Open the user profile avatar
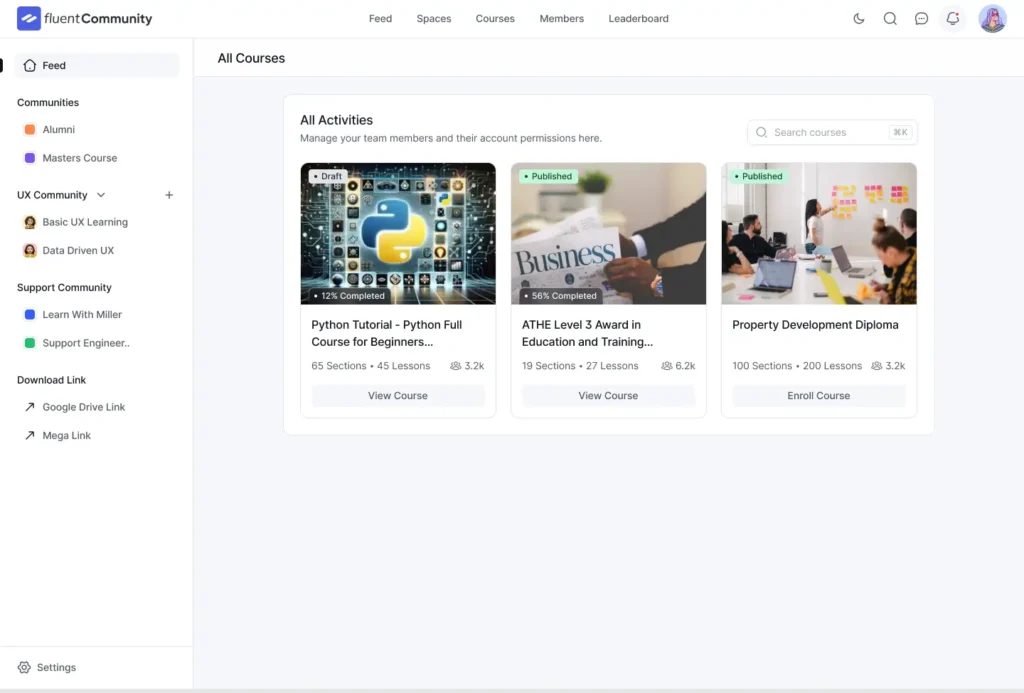 pyautogui.click(x=992, y=18)
